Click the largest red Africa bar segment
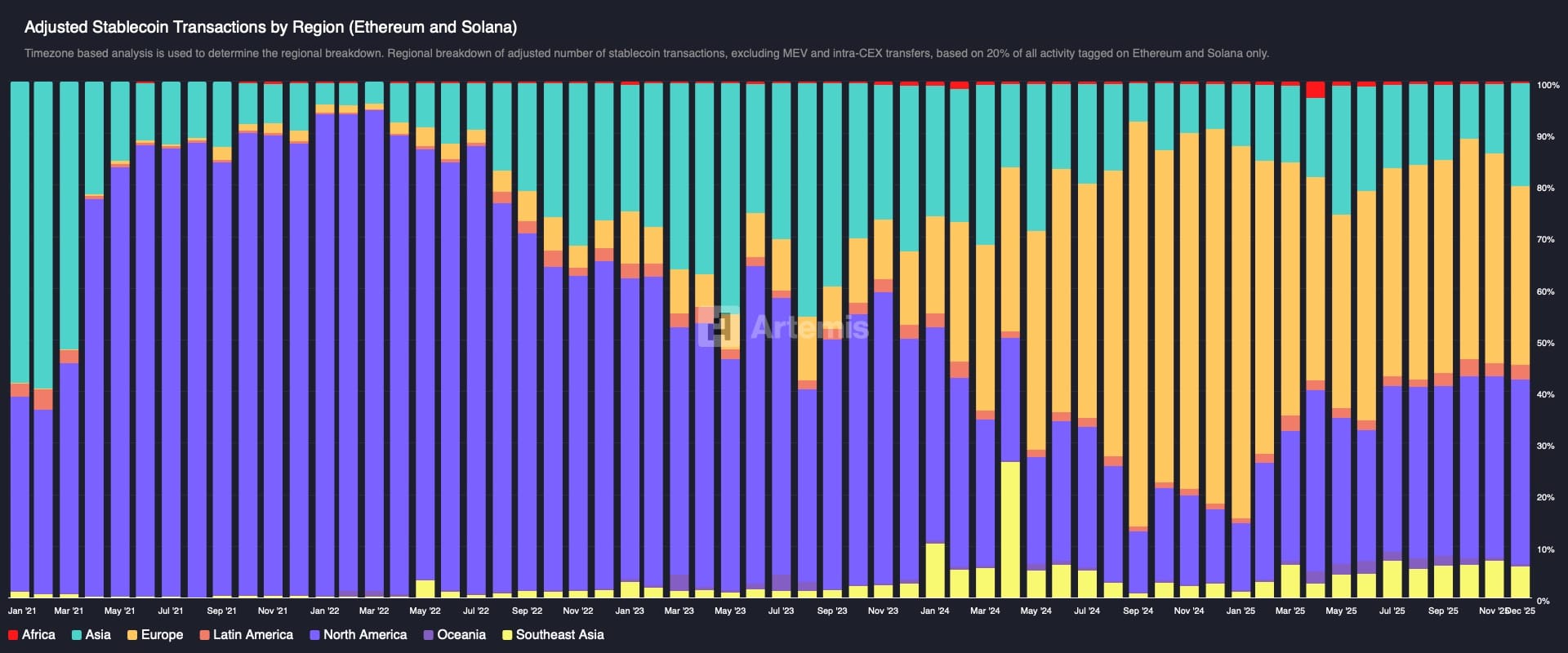This screenshot has width=1568, height=653. (1315, 90)
